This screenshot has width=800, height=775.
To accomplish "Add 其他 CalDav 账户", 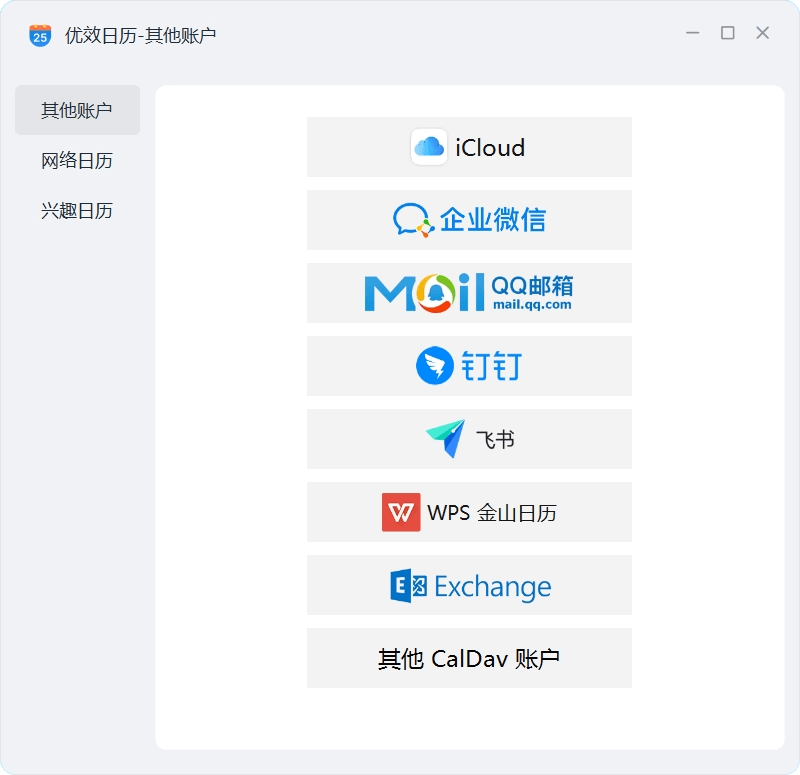I will [x=469, y=658].
